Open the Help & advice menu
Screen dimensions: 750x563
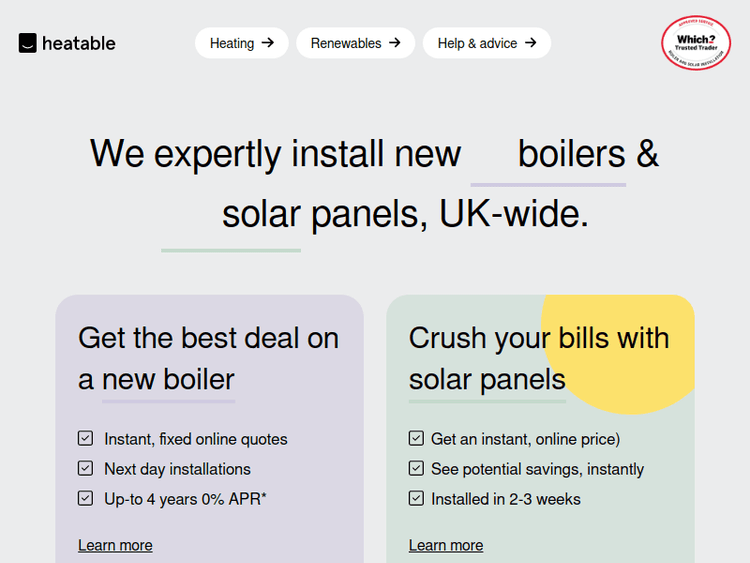tap(477, 43)
